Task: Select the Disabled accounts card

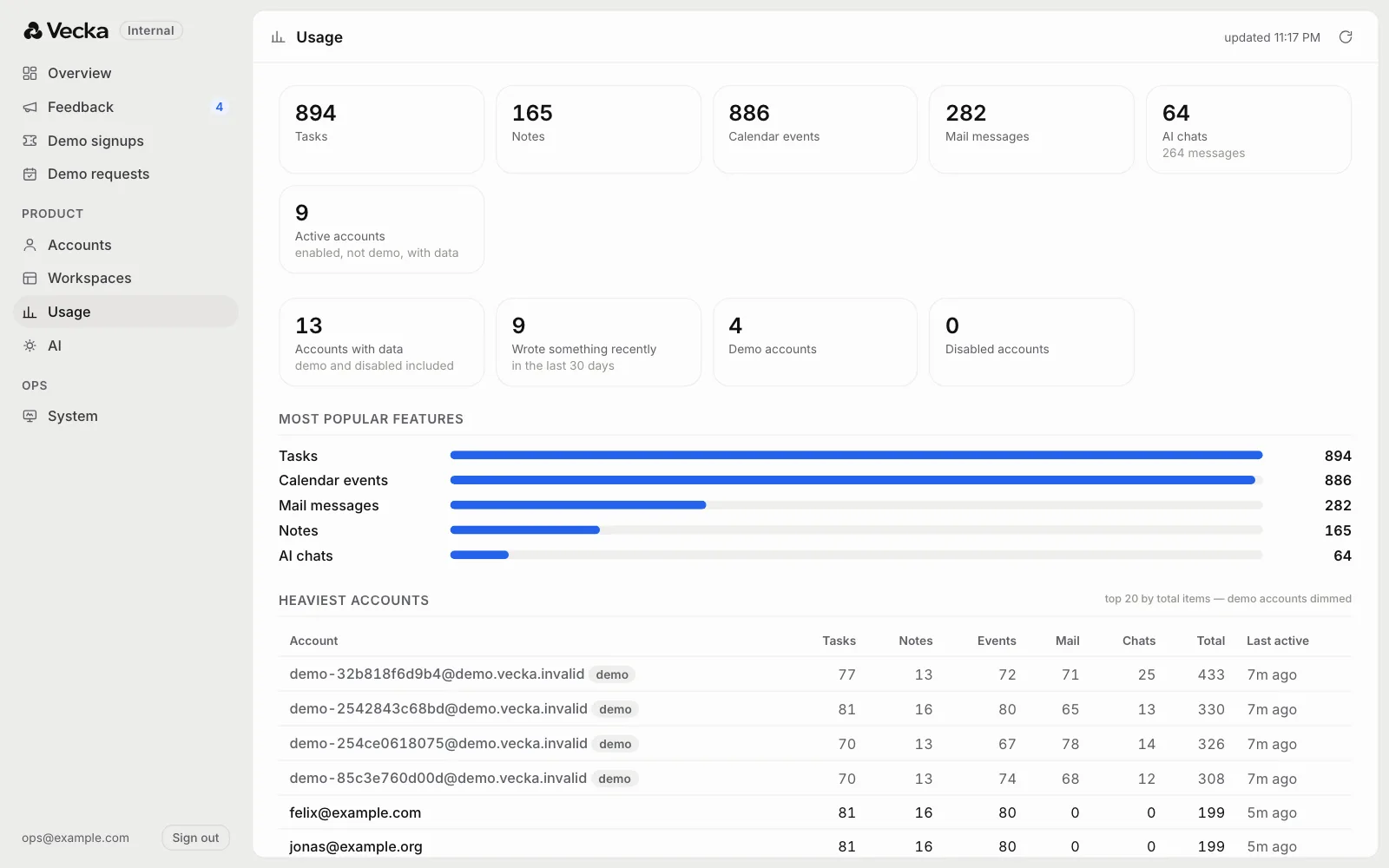Action: 1031,342
